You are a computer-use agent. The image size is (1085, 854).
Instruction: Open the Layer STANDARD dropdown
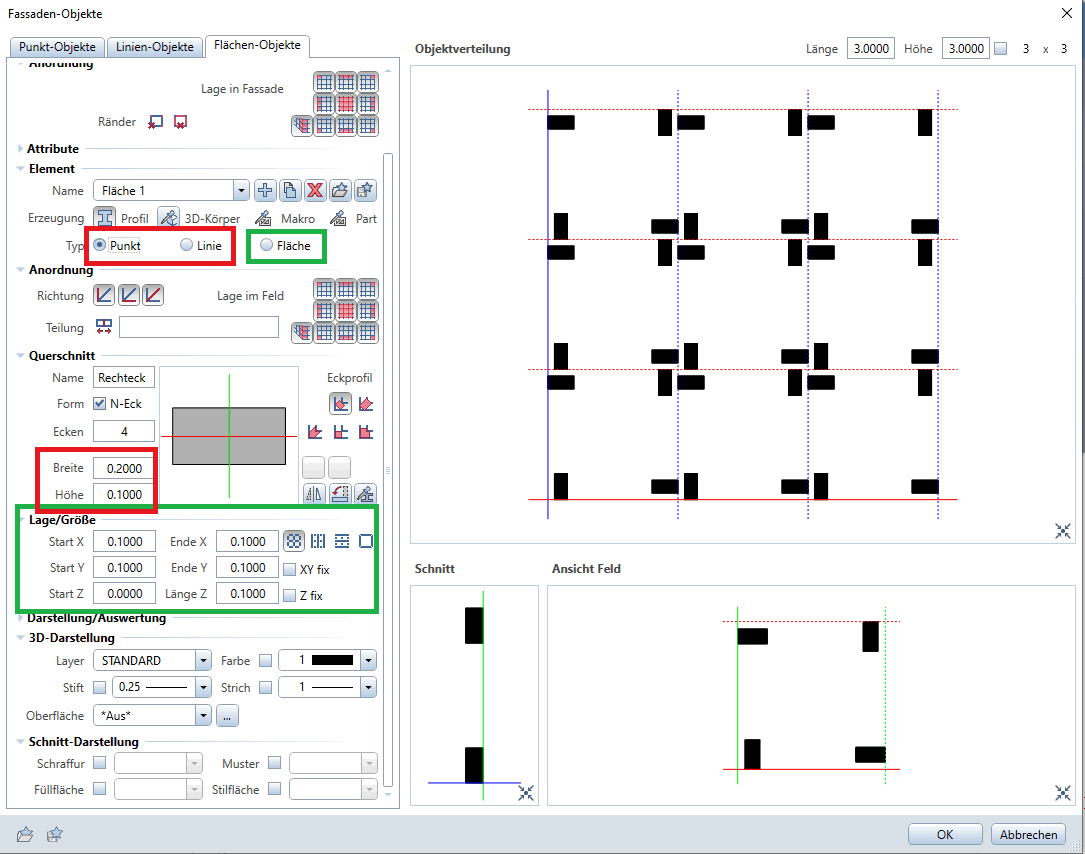(204, 661)
